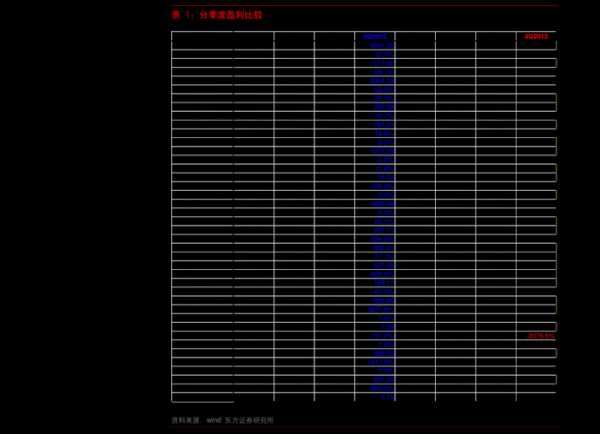The width and height of the screenshot is (600, 434).
Task: Click the second blue value below the blue header
Action: click(x=382, y=54)
